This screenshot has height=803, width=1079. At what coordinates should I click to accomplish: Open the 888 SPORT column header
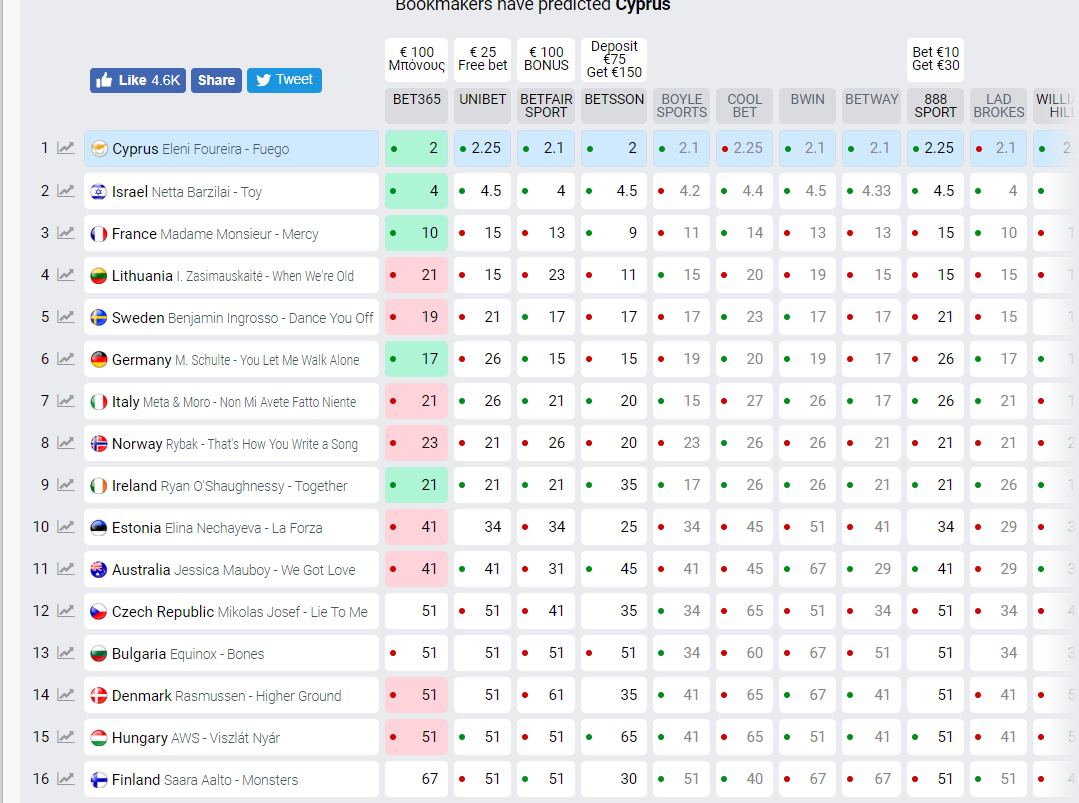935,106
